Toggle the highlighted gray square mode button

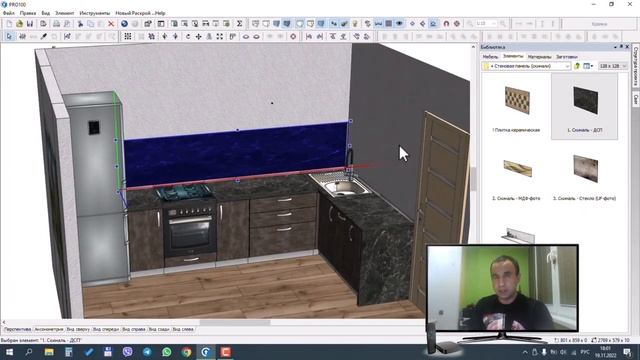[x=389, y=24]
